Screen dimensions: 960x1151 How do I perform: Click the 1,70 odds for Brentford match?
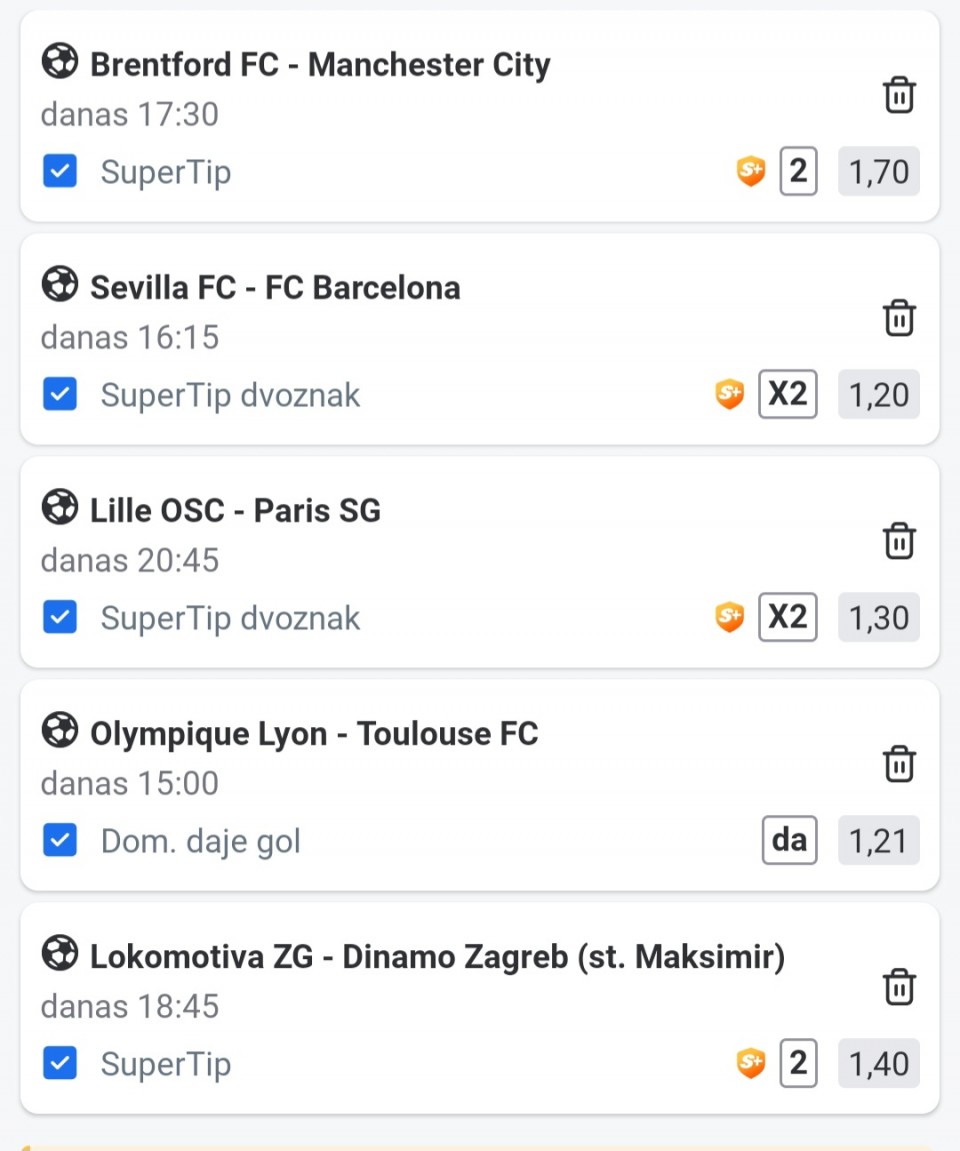tap(878, 172)
